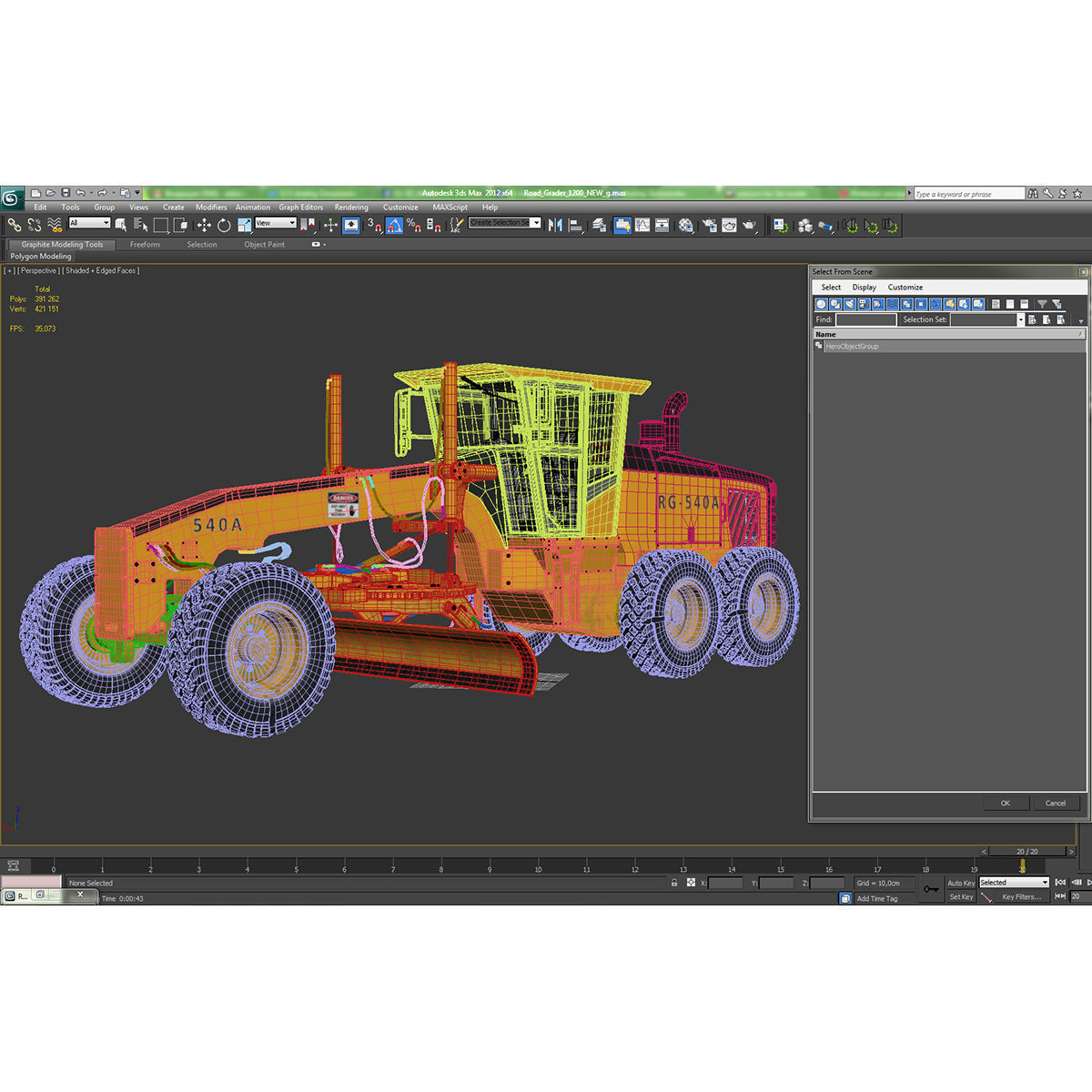Click Cancel in Select From Scene dialog
1092x1092 pixels.
(x=1056, y=803)
